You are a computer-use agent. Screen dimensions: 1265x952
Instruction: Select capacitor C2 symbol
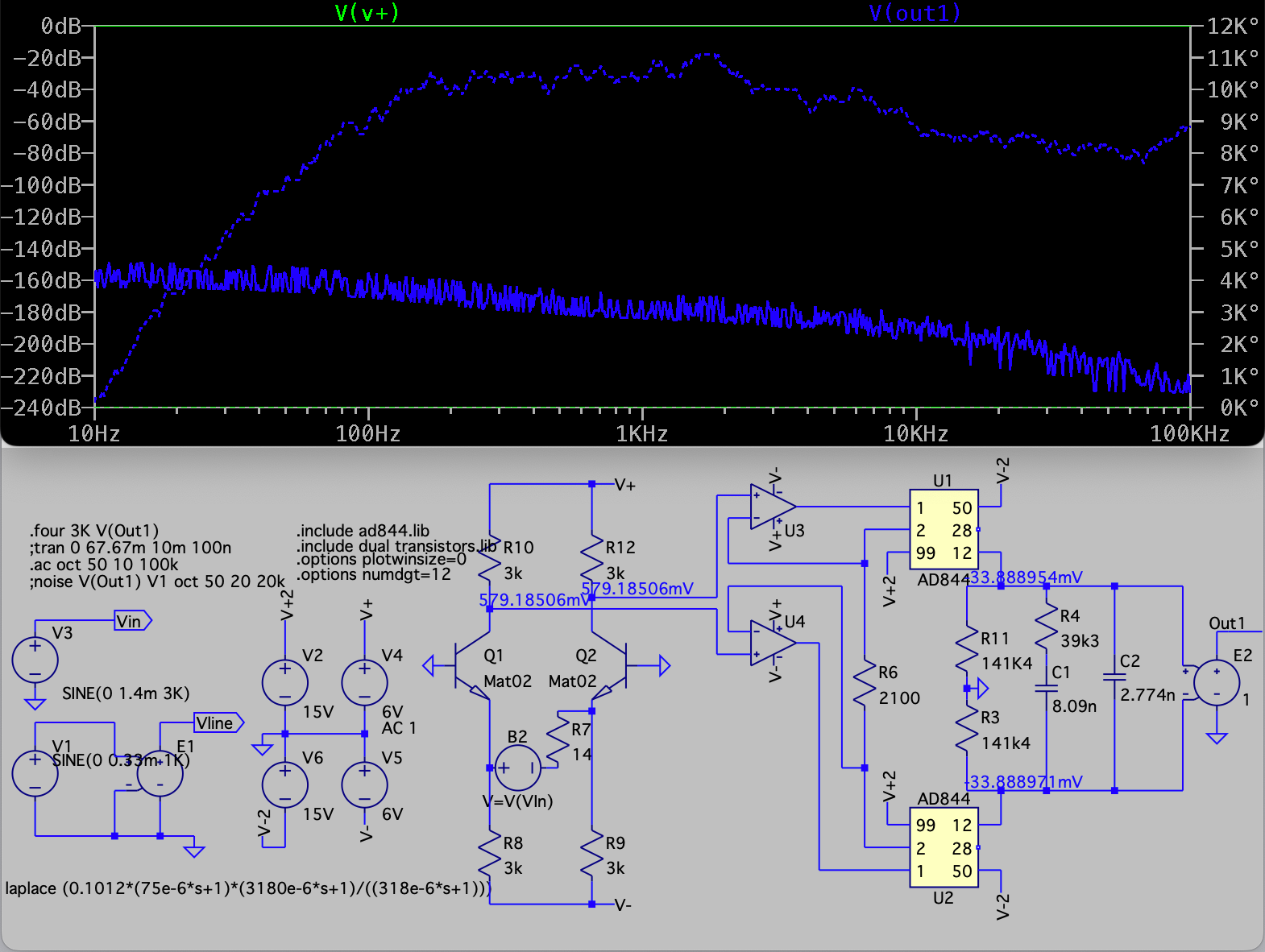click(x=1114, y=677)
